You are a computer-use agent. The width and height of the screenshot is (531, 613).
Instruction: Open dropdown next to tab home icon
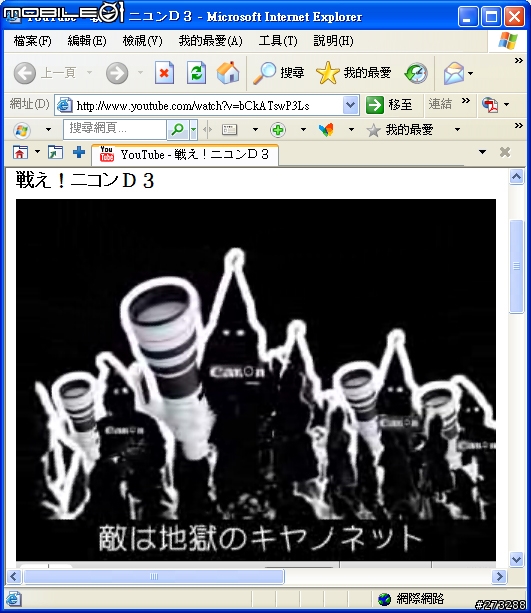[x=38, y=152]
